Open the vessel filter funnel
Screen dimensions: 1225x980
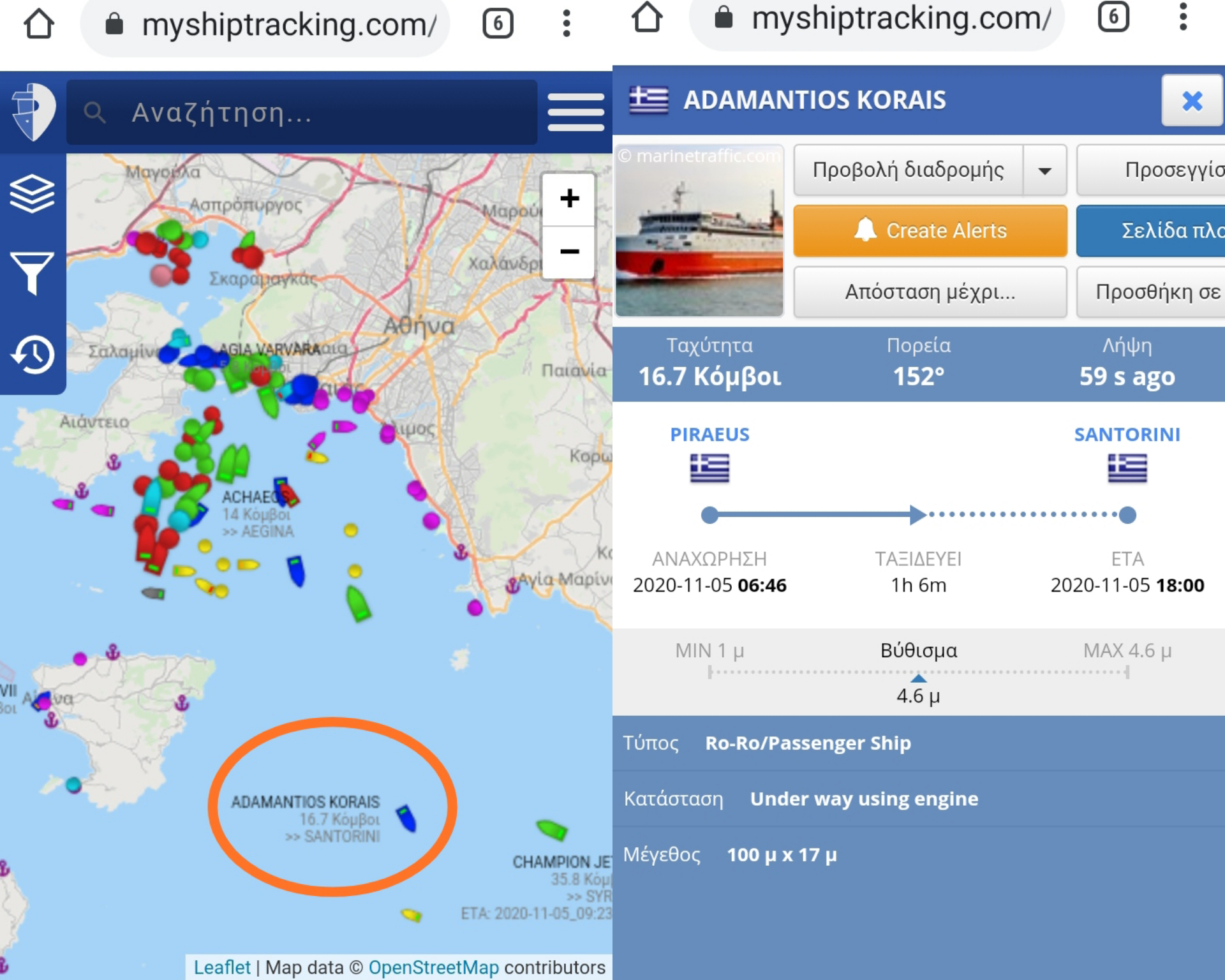pos(32,273)
